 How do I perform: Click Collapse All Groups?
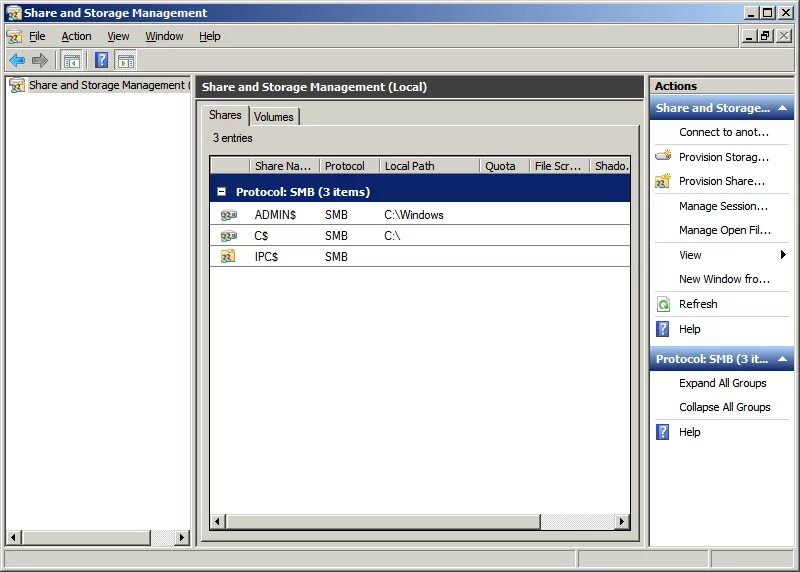(724, 407)
